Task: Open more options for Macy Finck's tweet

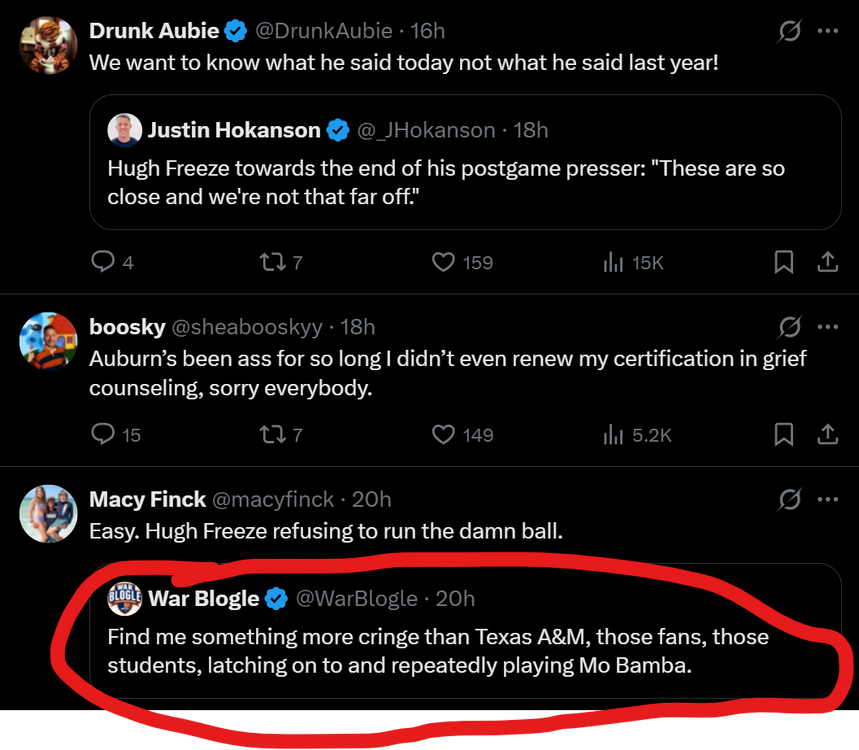Action: coord(827,498)
